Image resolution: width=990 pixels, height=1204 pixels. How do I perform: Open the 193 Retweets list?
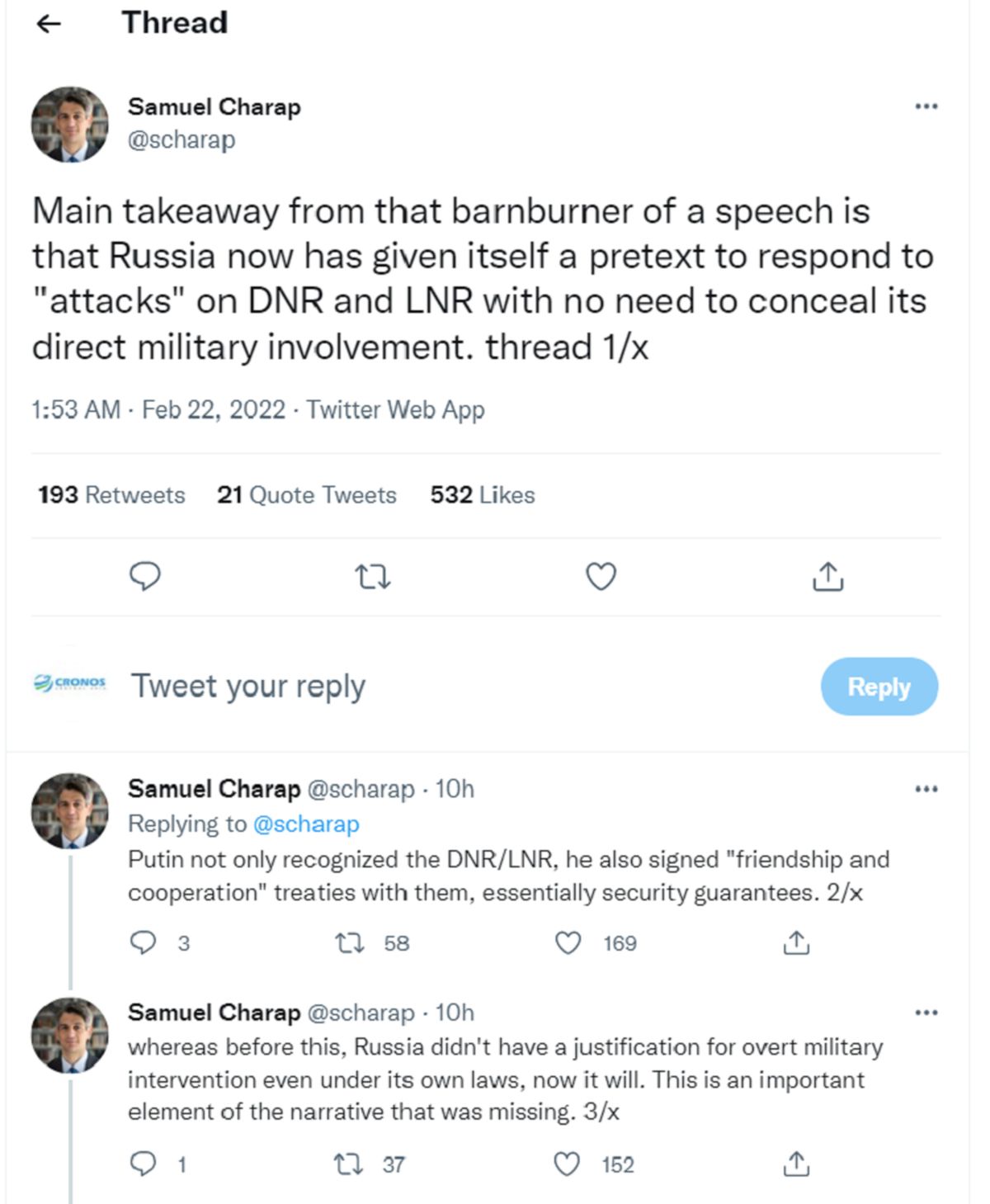point(111,495)
